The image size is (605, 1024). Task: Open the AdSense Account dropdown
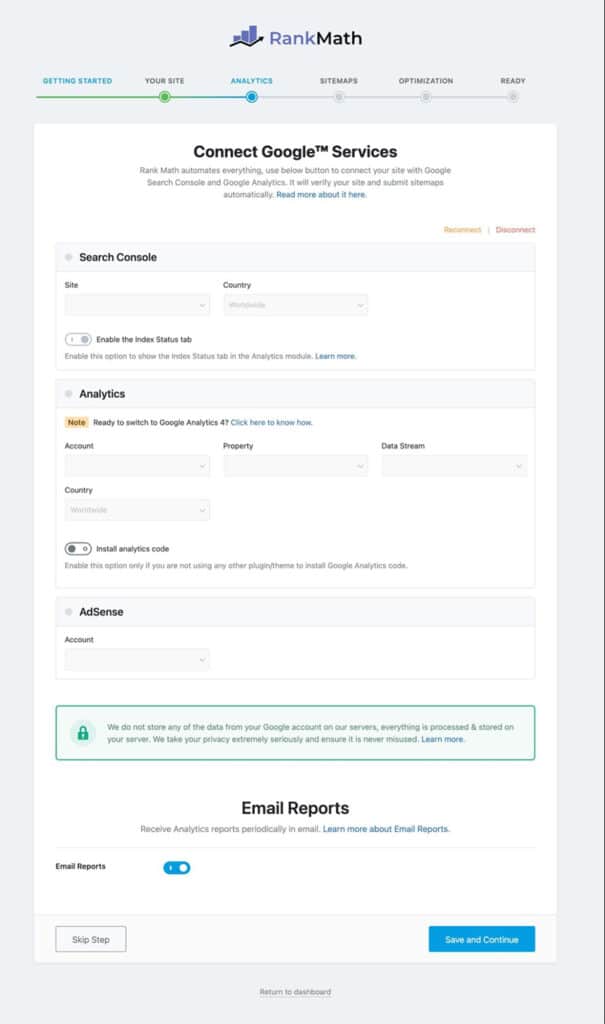pyautogui.click(x=137, y=659)
